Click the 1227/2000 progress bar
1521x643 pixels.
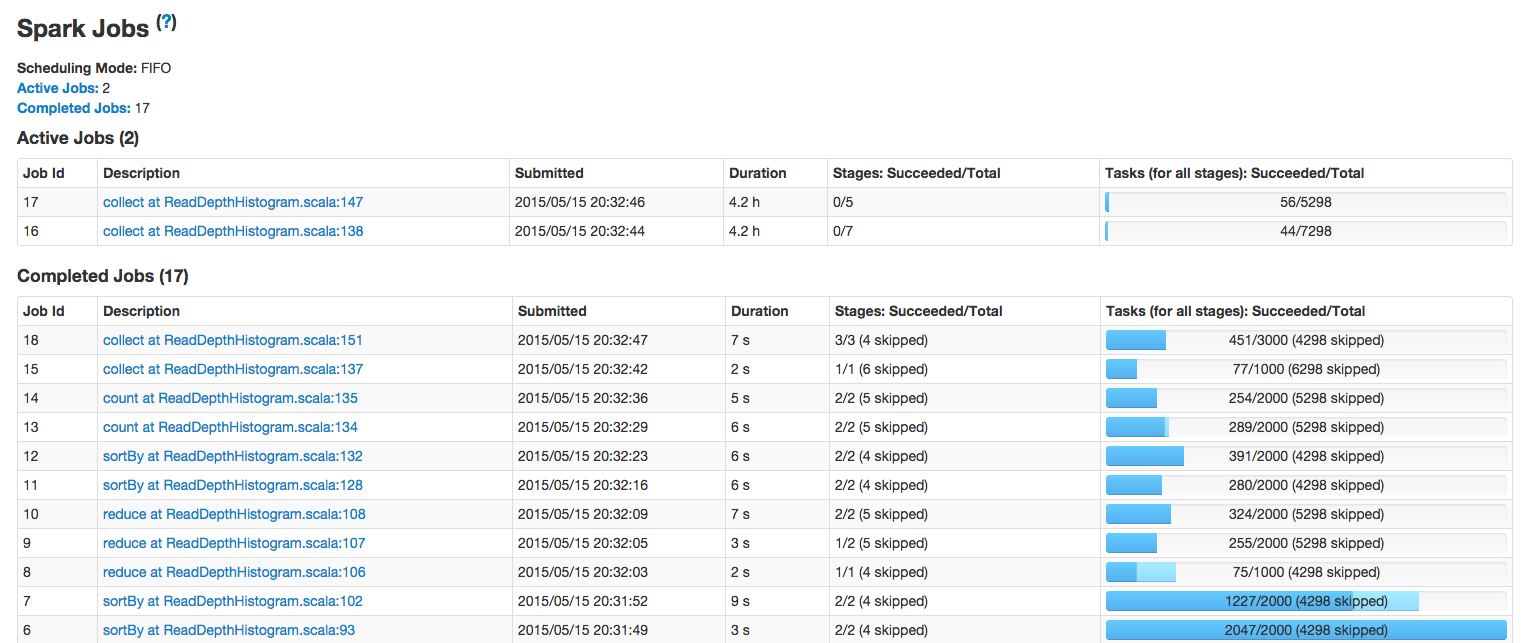click(1305, 601)
